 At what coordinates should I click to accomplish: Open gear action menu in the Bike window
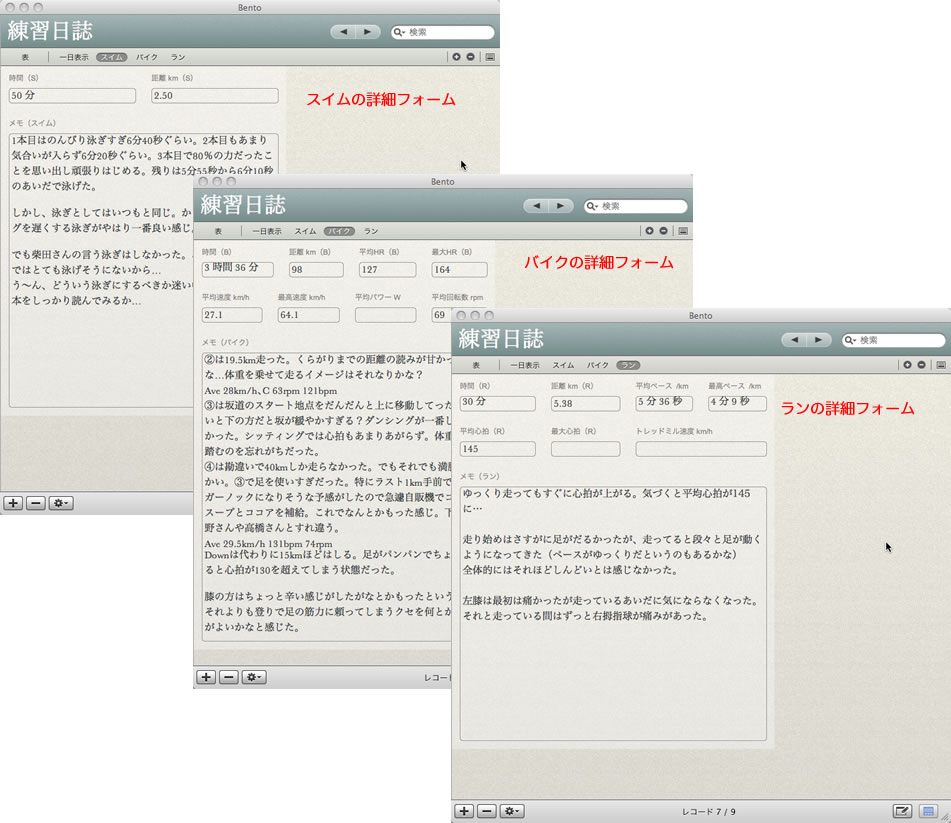coord(254,677)
